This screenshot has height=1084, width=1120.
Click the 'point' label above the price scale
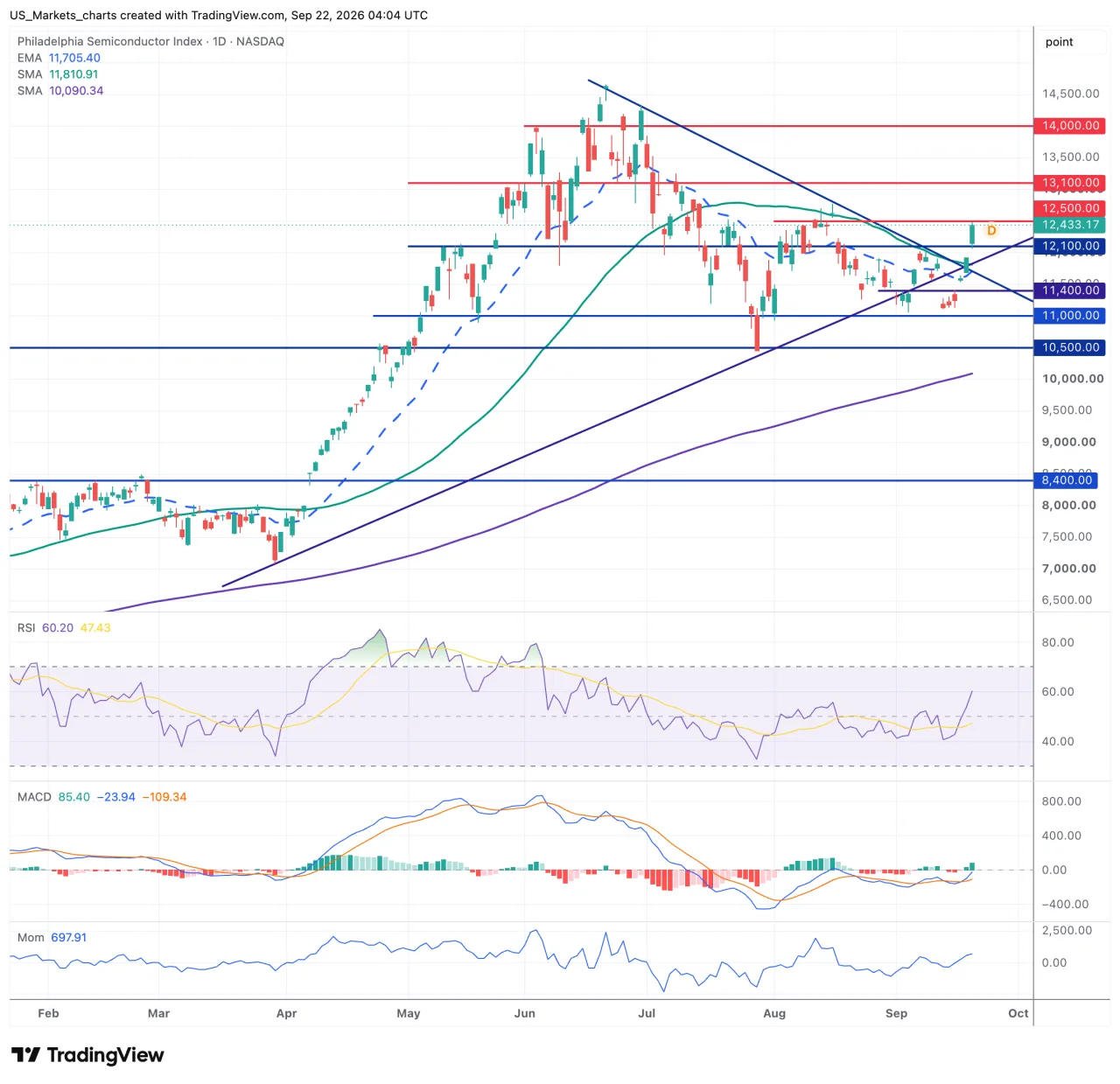1059,42
